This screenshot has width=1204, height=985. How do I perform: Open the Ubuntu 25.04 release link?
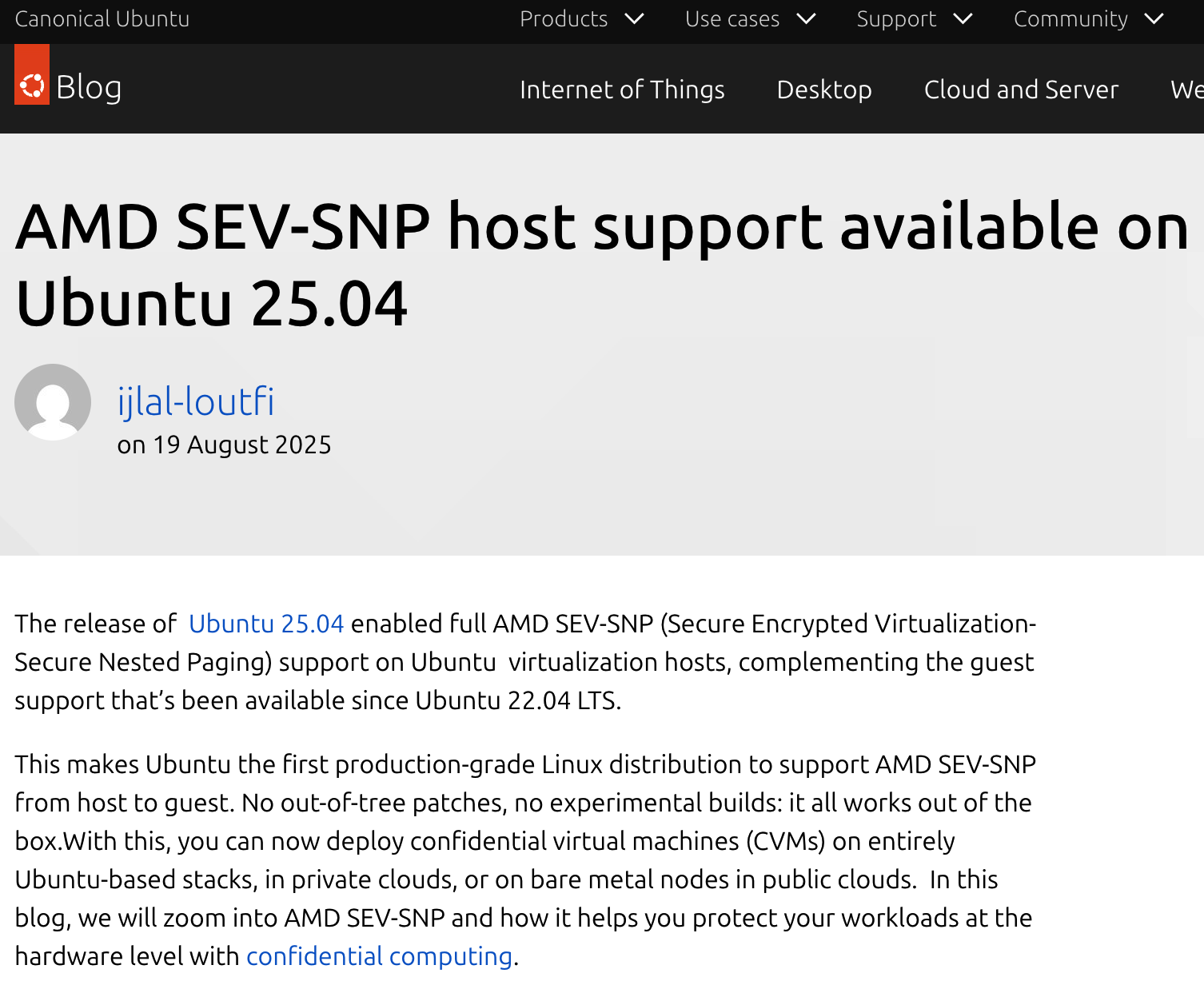265,624
